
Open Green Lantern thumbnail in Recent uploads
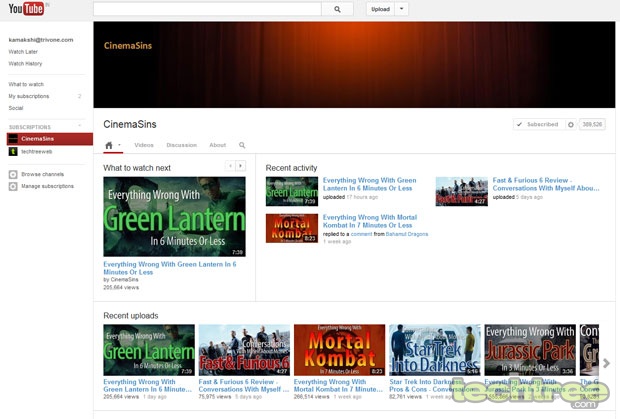pyautogui.click(x=149, y=350)
